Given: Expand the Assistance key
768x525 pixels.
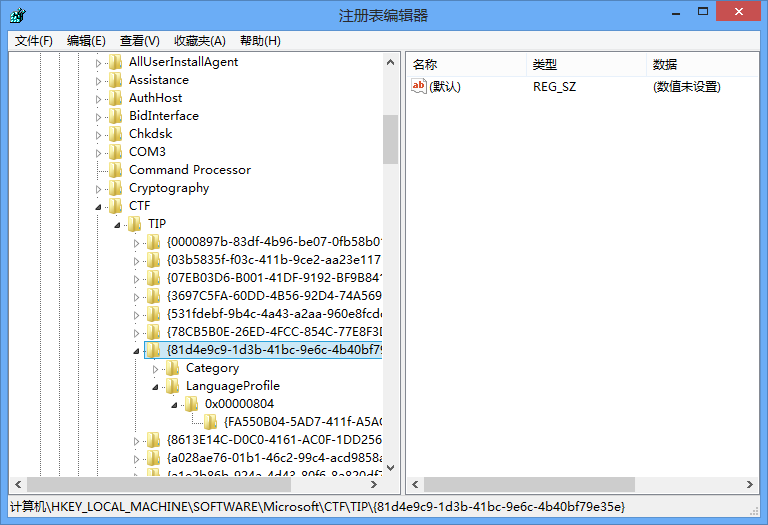Looking at the screenshot, I should click(98, 81).
